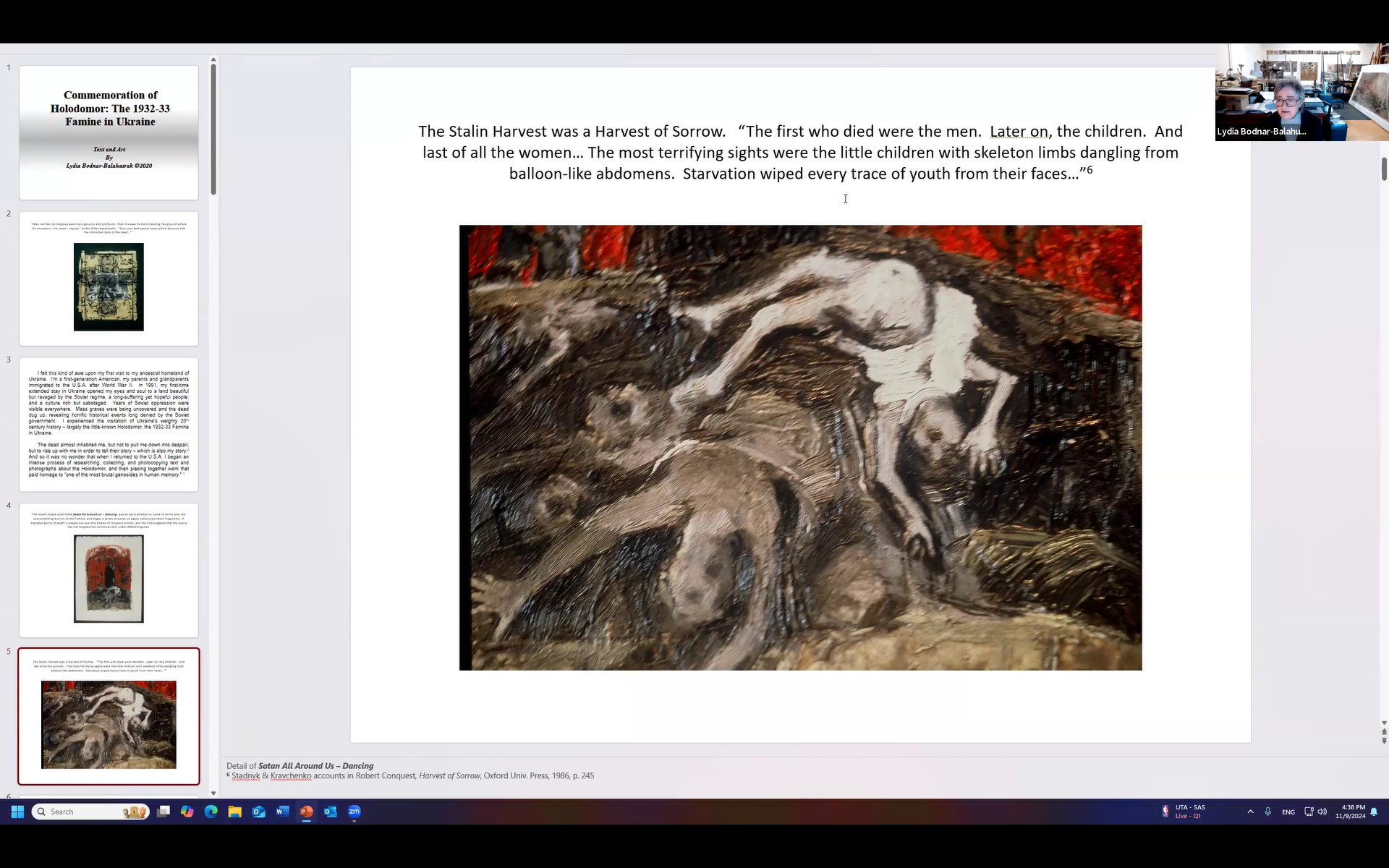
Task: Open the volume speaker control
Action: [x=1322, y=812]
